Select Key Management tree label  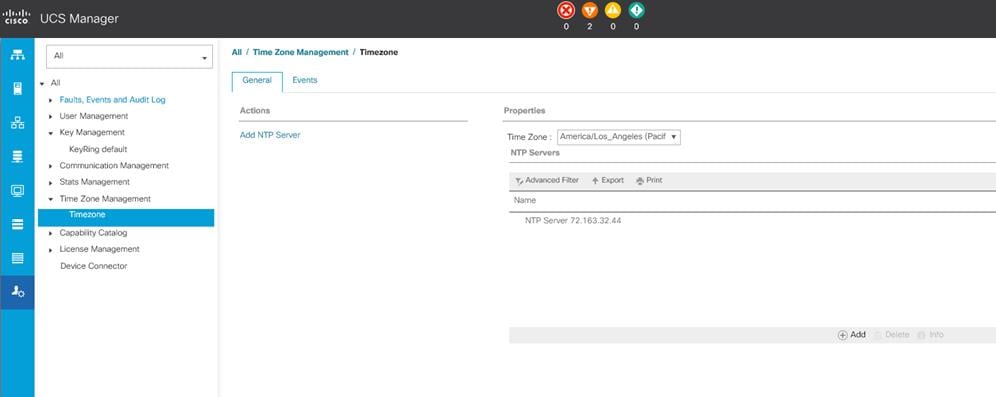tap(92, 133)
